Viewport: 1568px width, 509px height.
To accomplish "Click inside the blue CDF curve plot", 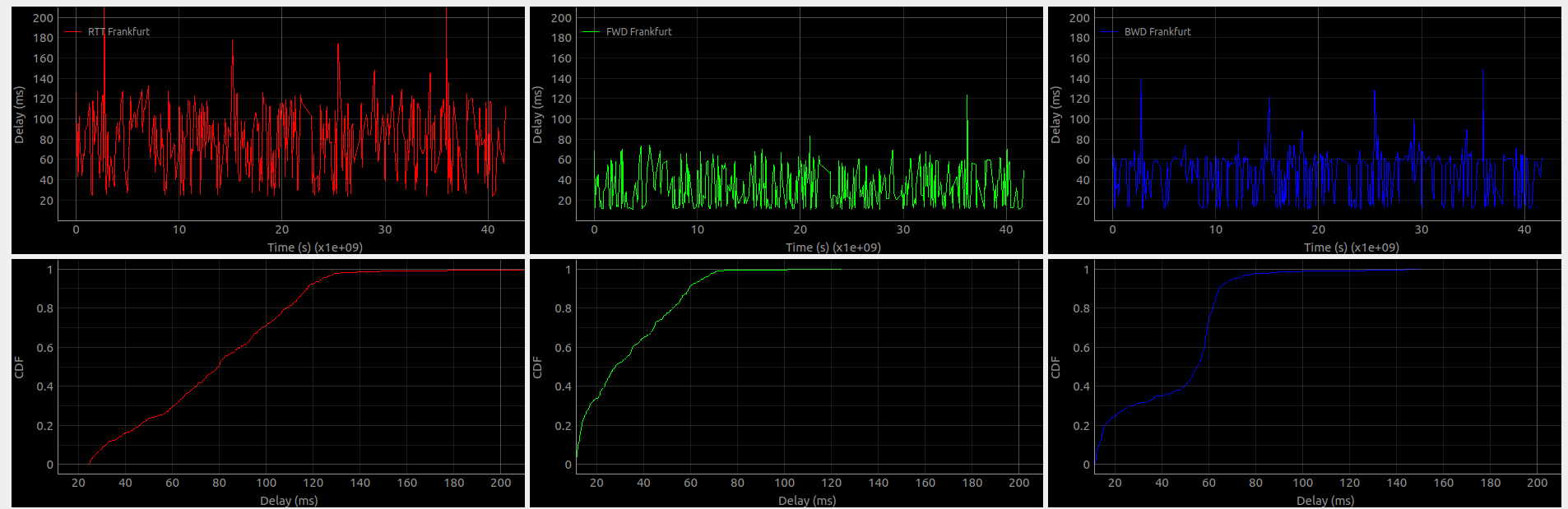I will click(x=1328, y=368).
